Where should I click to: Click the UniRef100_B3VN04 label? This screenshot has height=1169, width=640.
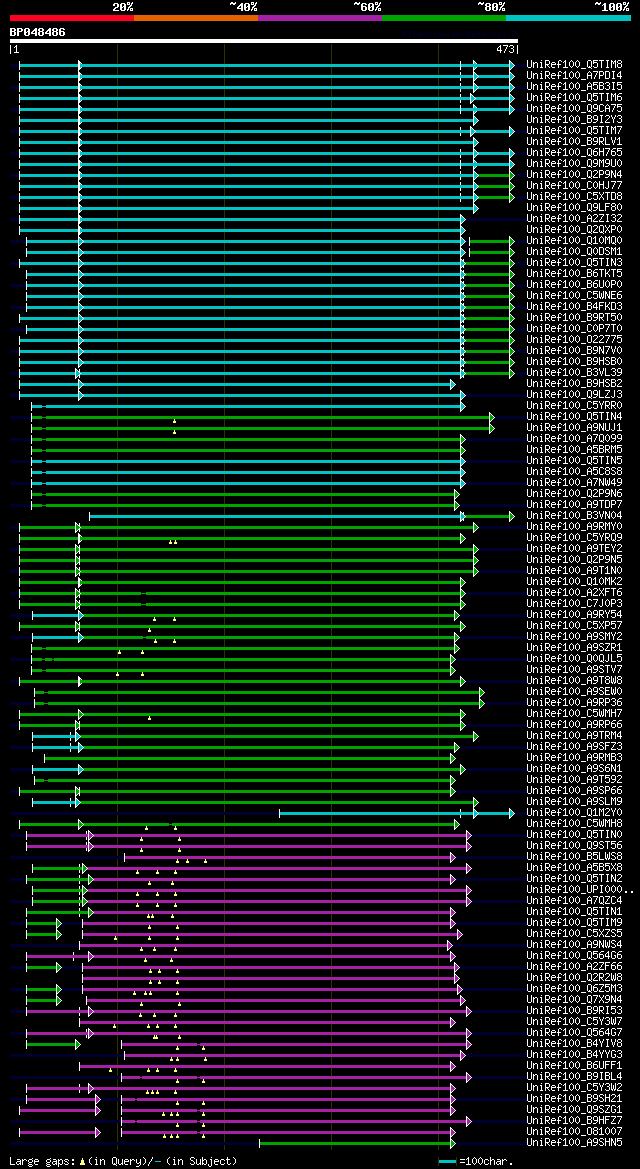(574, 515)
